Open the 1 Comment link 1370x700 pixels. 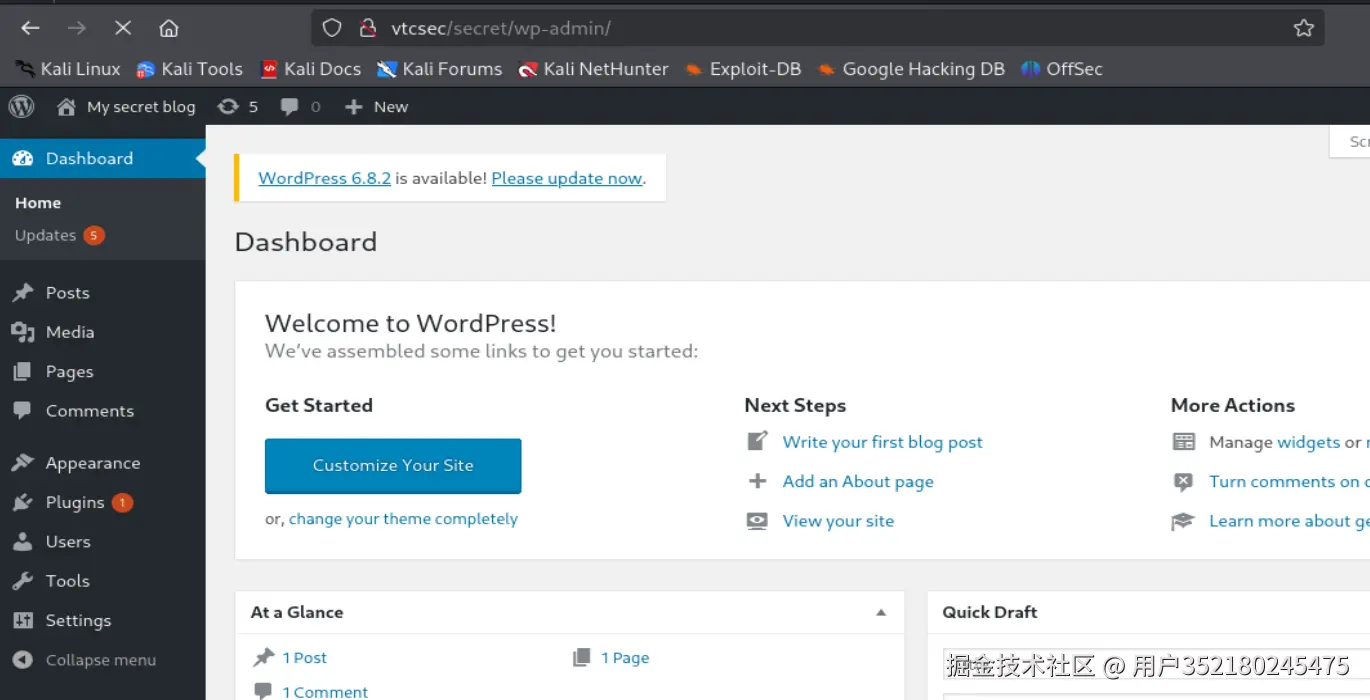[x=325, y=692]
